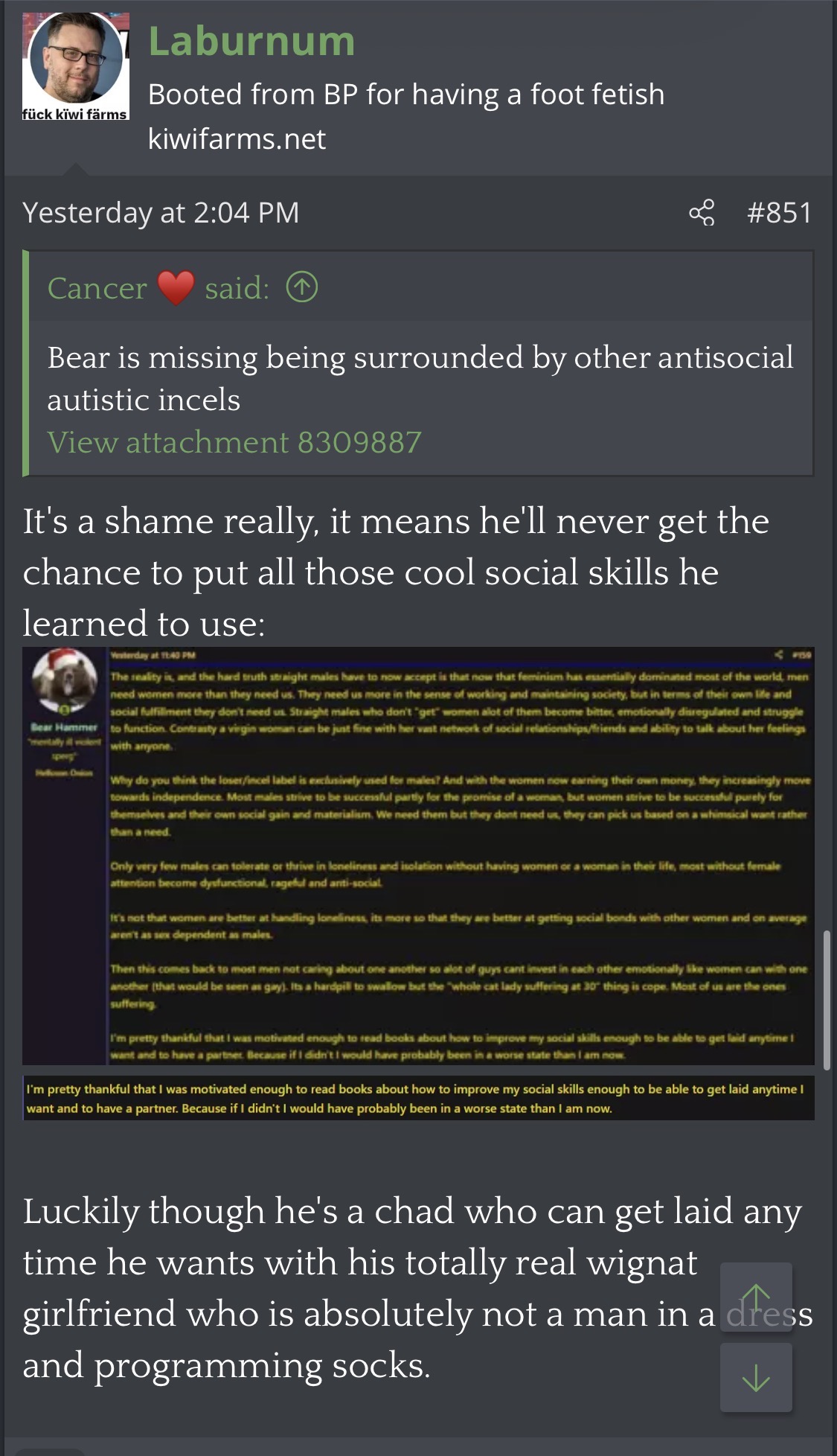The height and width of the screenshot is (1456, 837).
Task: Click the quoted text 'Bear is missing'
Action: pyautogui.click(x=153, y=358)
